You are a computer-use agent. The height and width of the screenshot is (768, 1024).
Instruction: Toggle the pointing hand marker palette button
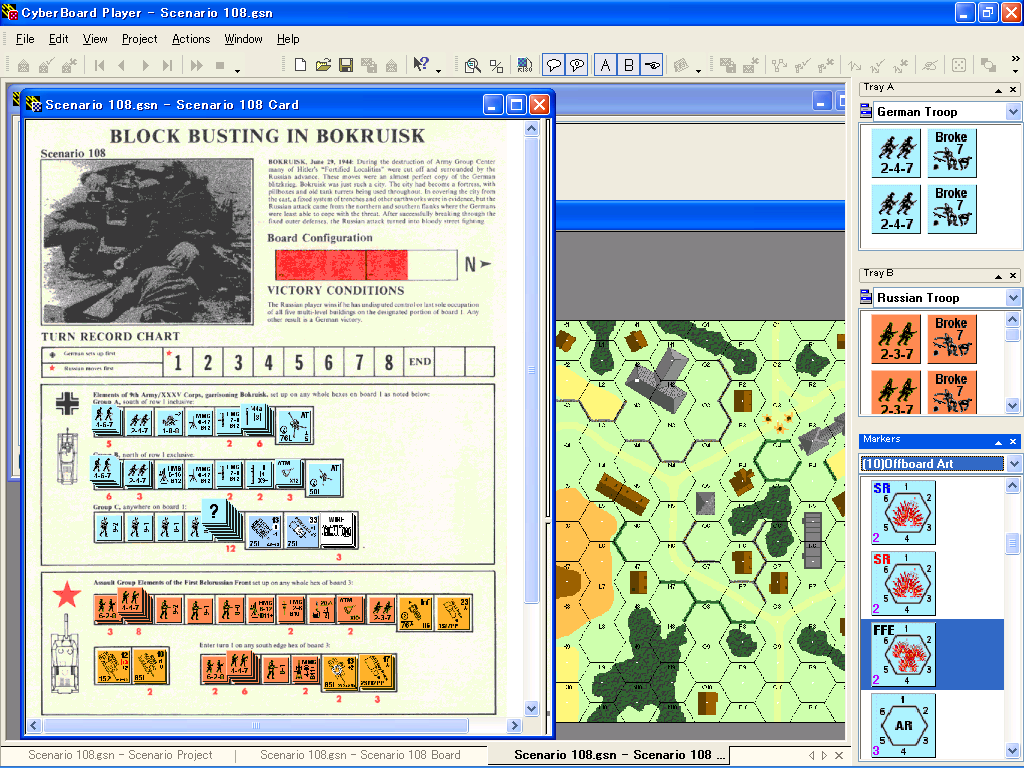click(652, 65)
